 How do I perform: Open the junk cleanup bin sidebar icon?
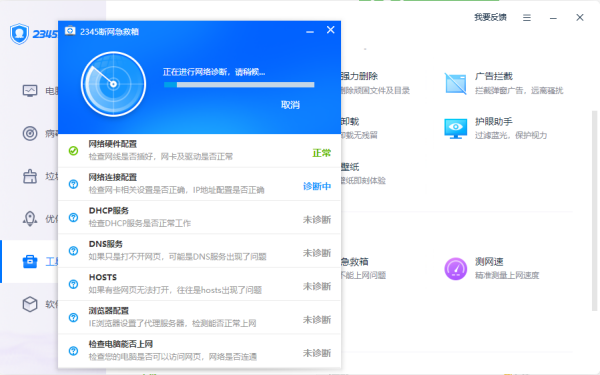pos(30,176)
